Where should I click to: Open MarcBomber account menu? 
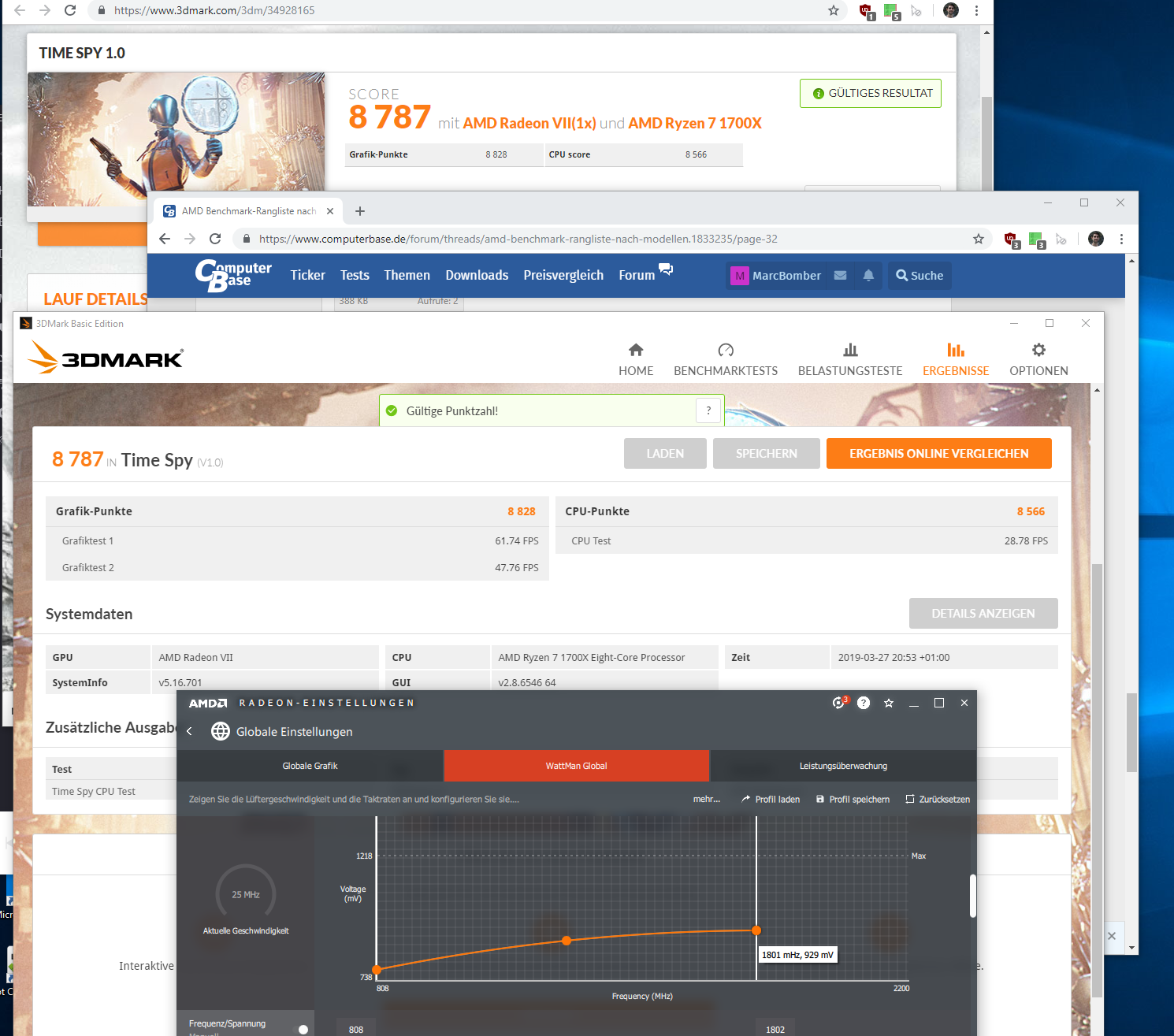[776, 276]
